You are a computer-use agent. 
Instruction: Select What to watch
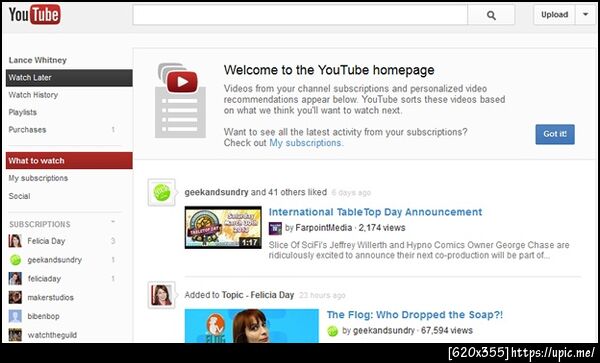pyautogui.click(x=69, y=161)
